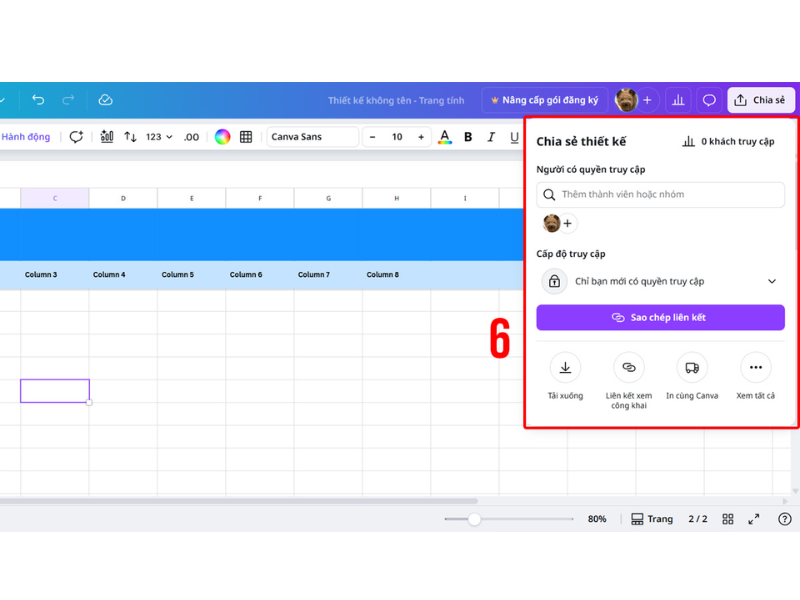The image size is (800, 600).
Task: Open the text color picker
Action: [x=444, y=136]
